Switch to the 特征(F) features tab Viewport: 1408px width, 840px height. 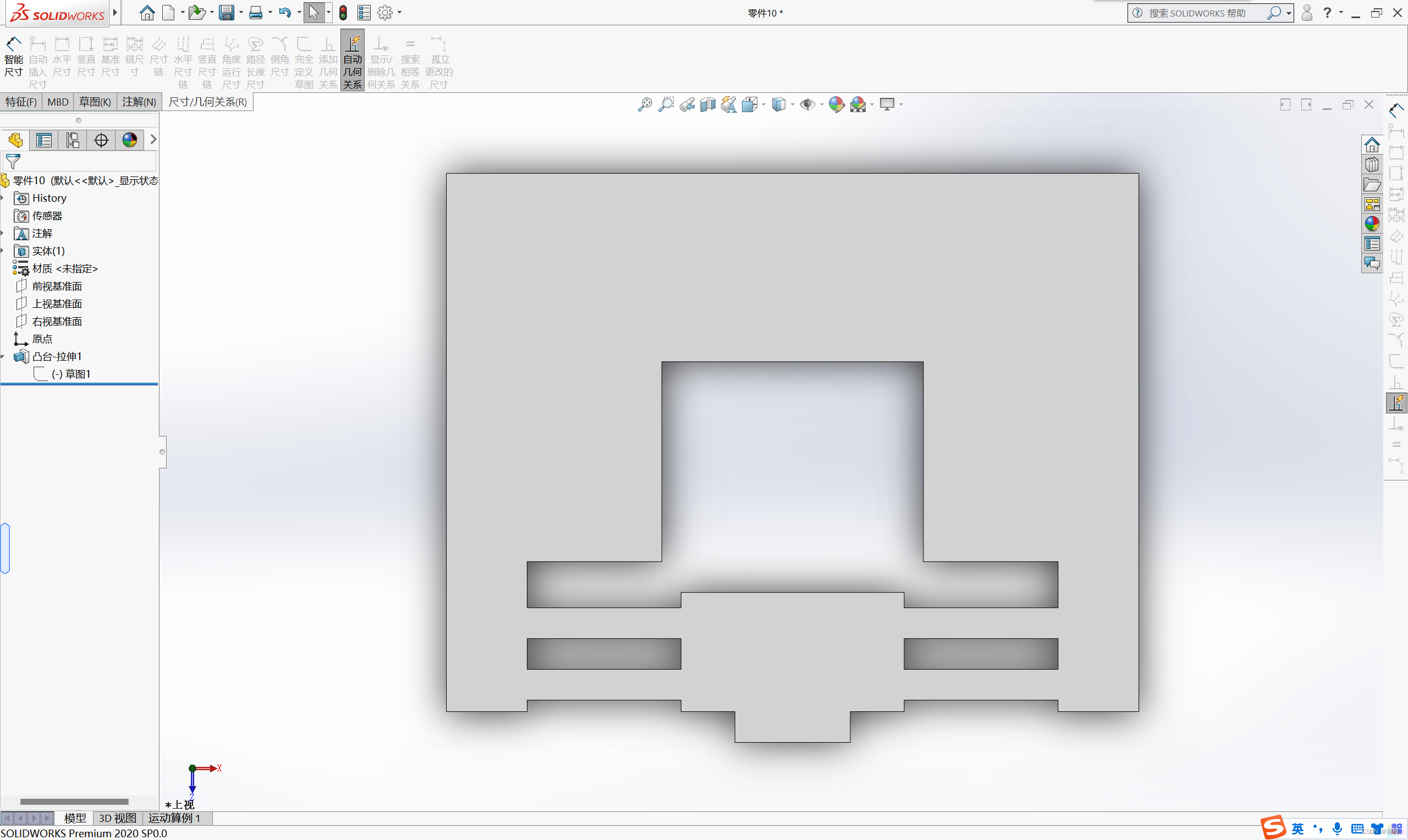pos(21,102)
